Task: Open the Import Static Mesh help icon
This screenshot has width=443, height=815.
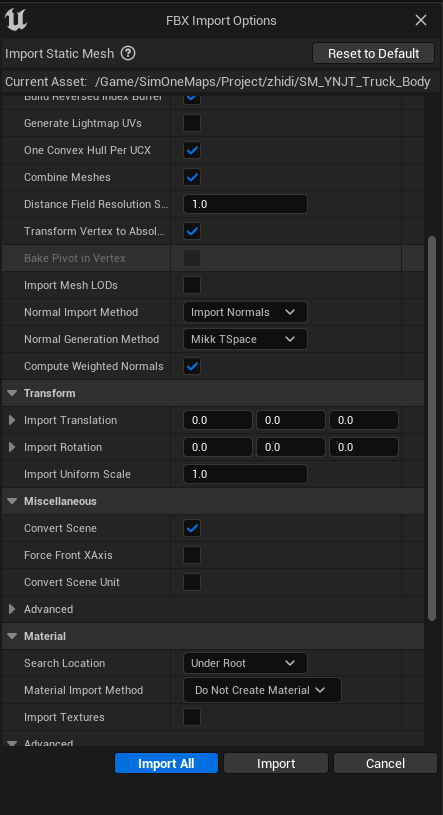Action: point(128,54)
